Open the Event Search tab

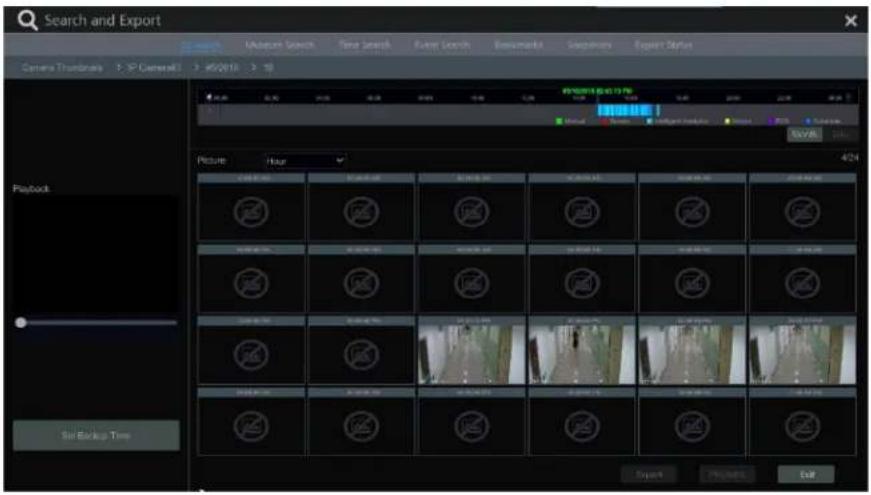click(x=442, y=45)
